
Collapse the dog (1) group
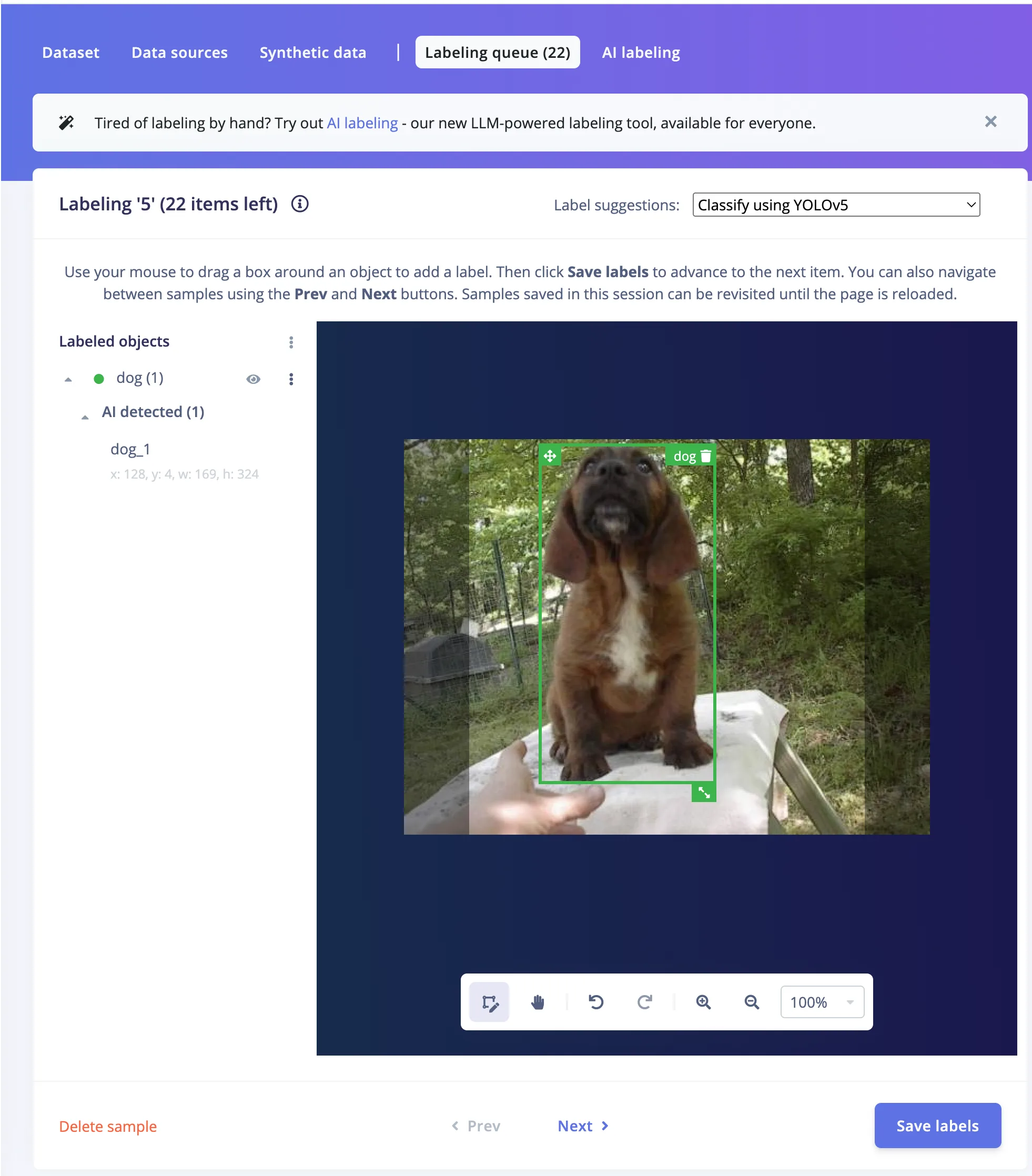pos(68,379)
